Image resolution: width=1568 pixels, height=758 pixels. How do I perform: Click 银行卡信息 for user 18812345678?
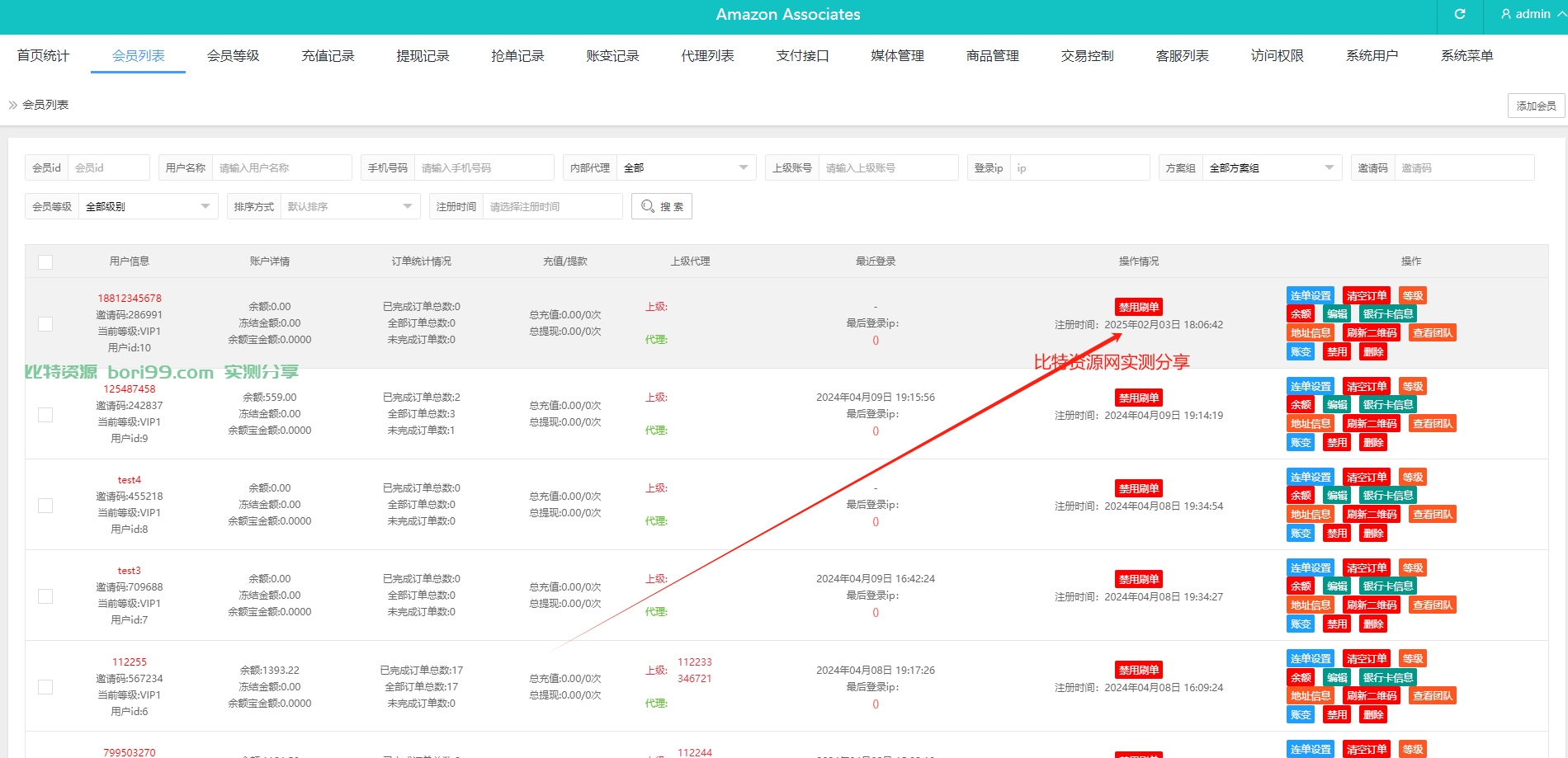(x=1388, y=313)
